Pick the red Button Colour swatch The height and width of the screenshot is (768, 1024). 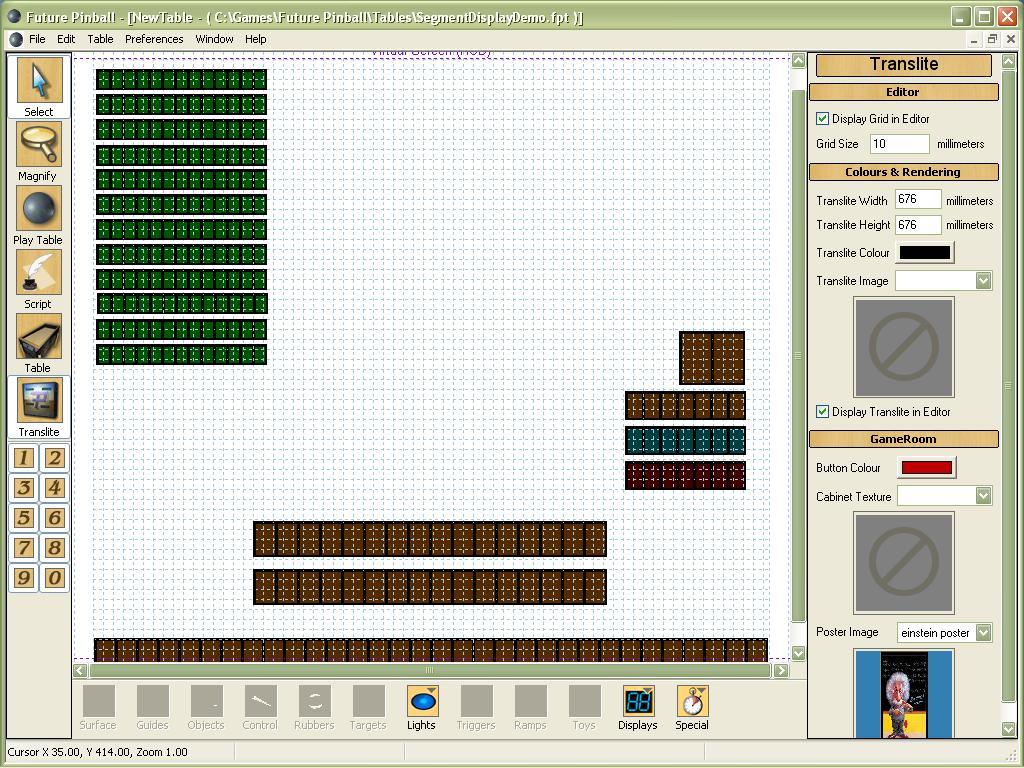(926, 468)
